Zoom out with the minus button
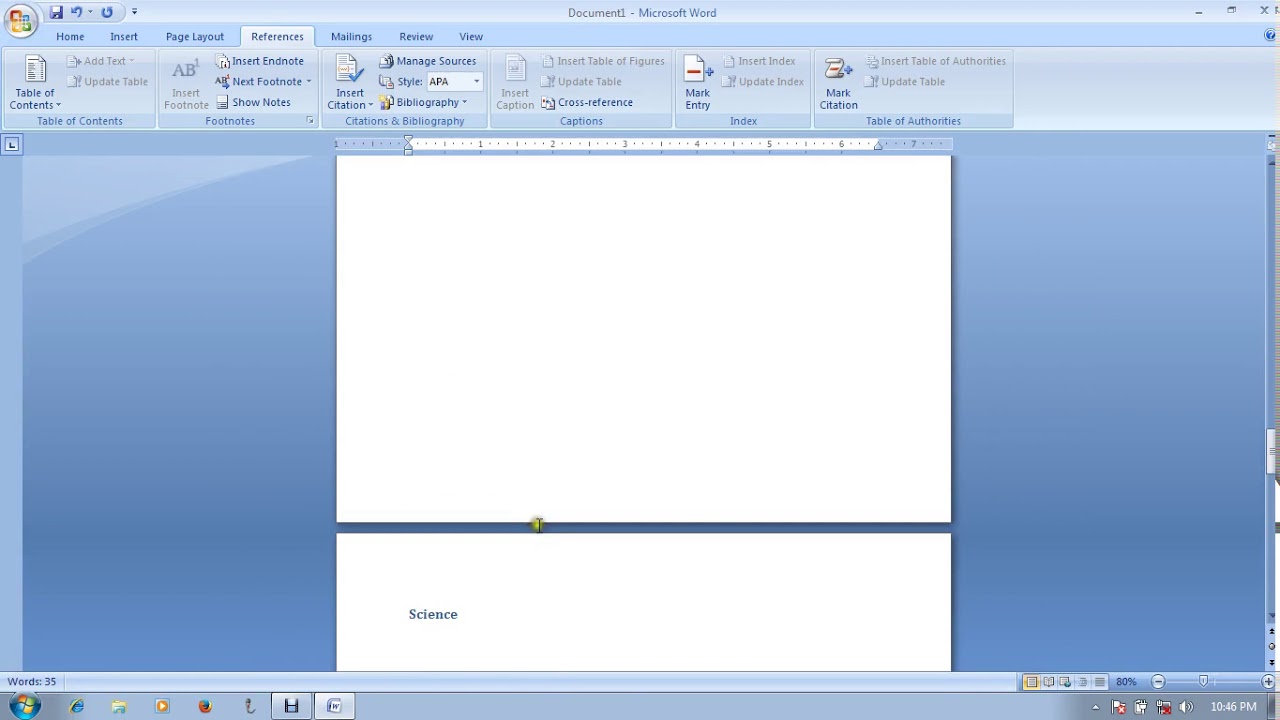This screenshot has width=1280, height=720. pos(1158,682)
